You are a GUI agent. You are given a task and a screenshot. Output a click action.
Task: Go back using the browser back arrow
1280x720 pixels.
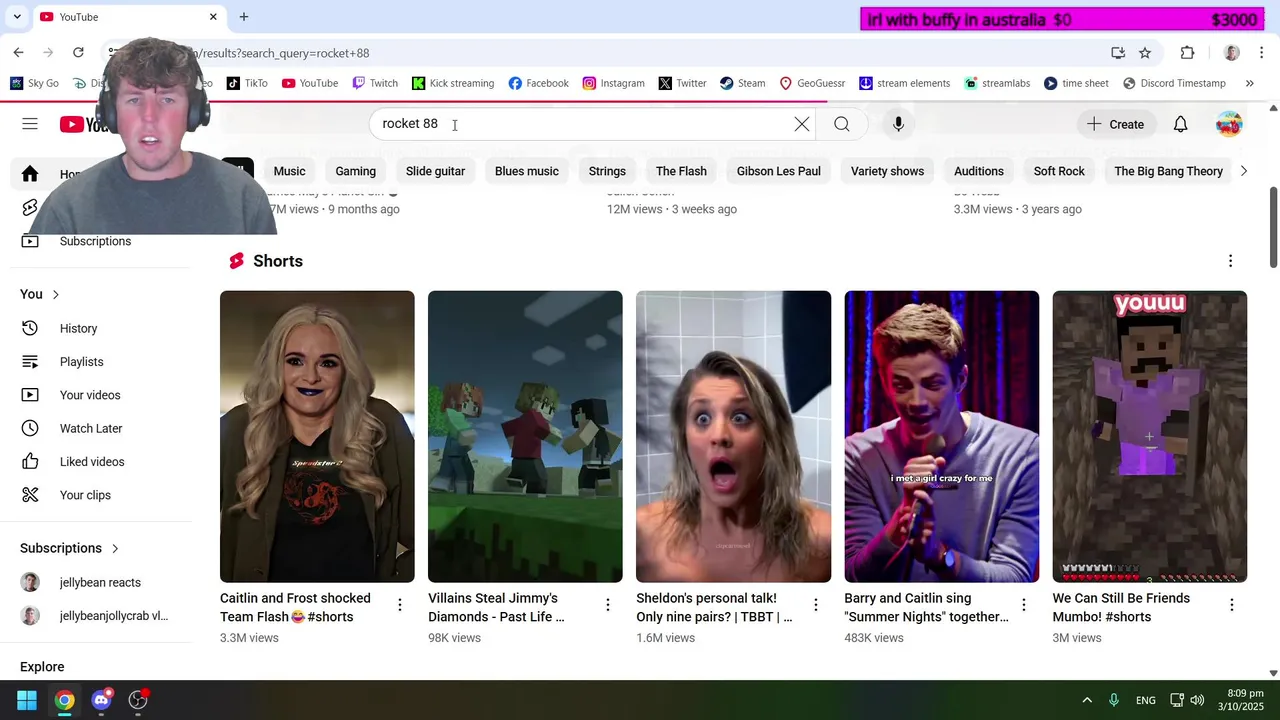point(18,52)
